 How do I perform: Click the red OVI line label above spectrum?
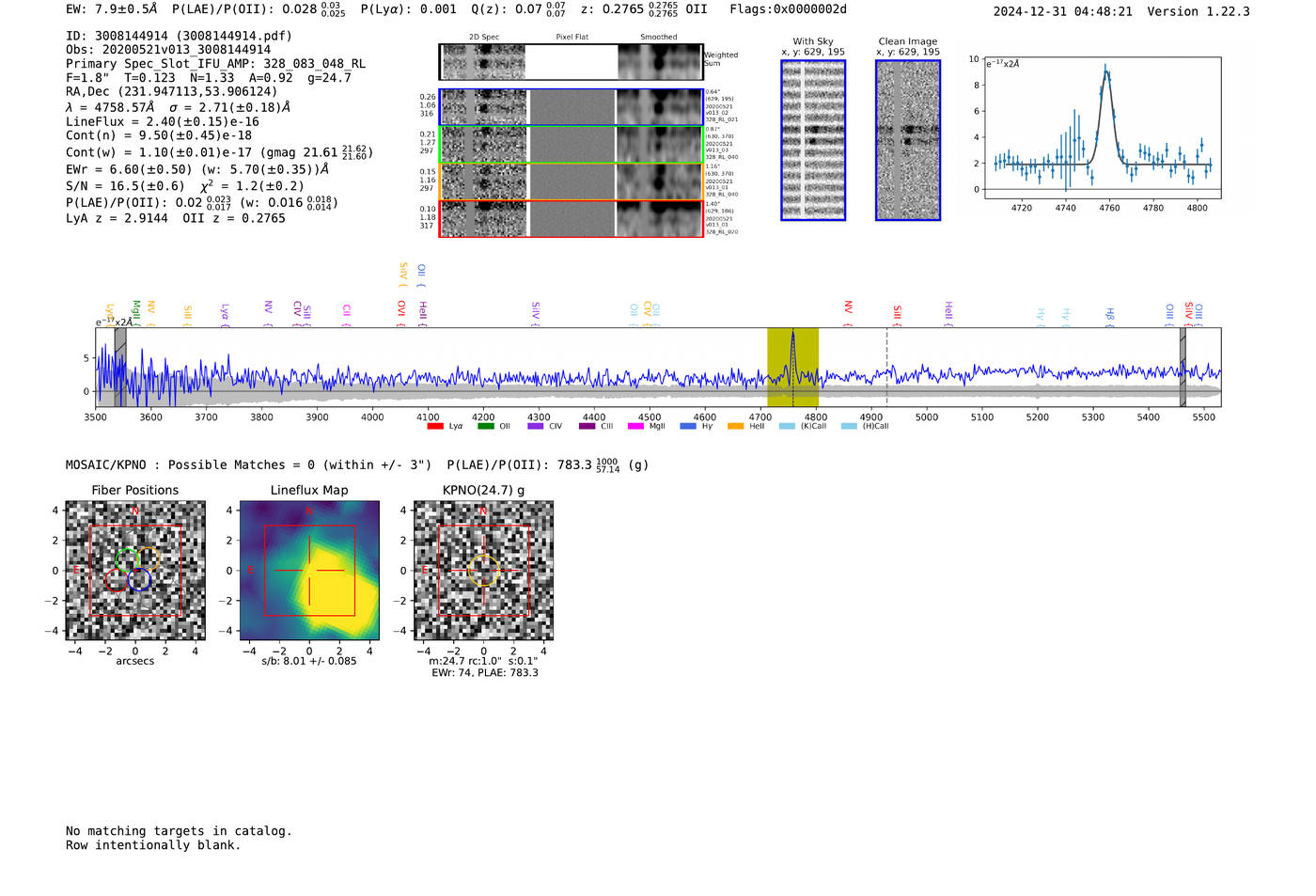pos(401,314)
